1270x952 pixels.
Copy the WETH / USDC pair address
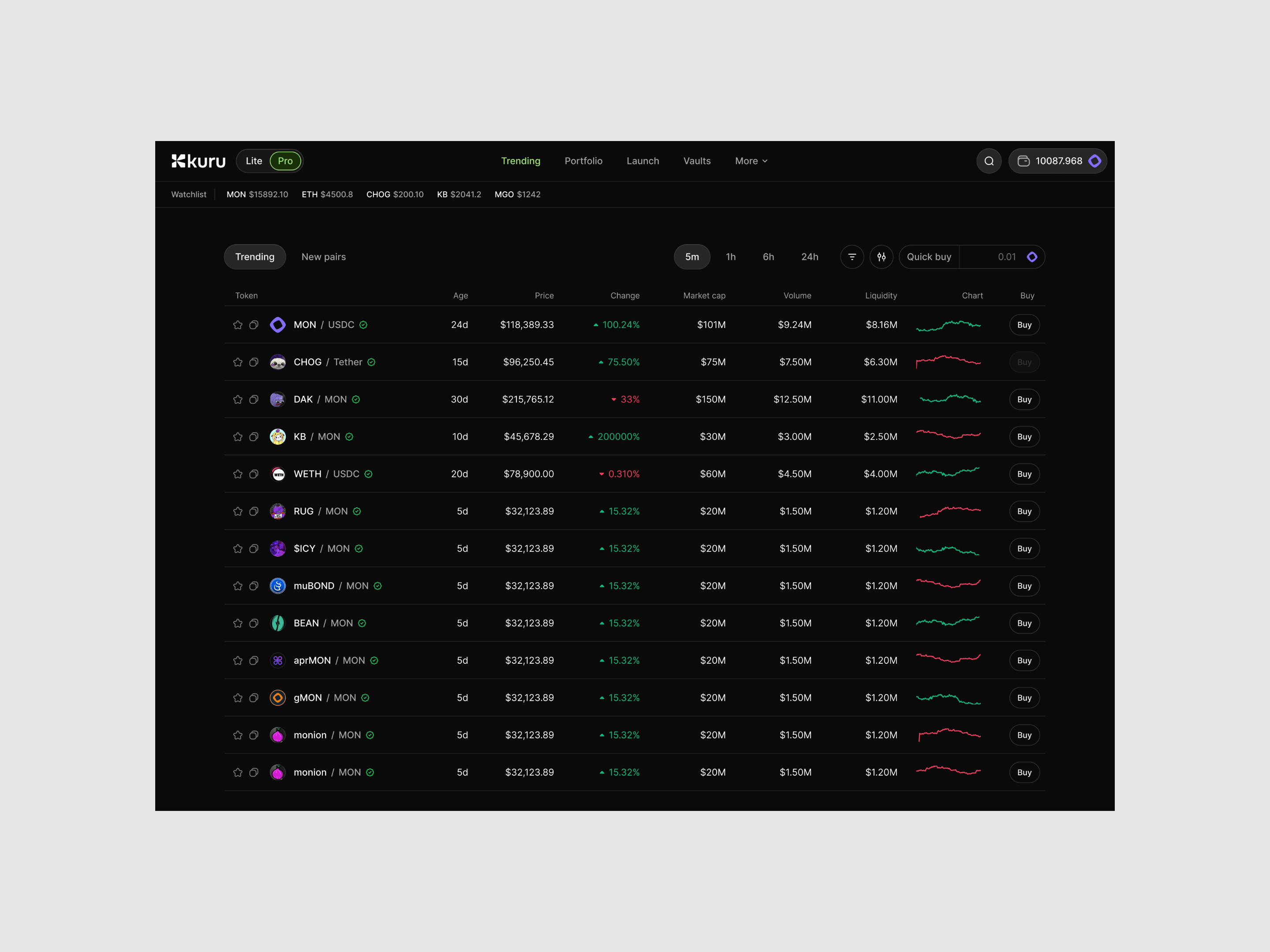pos(254,474)
